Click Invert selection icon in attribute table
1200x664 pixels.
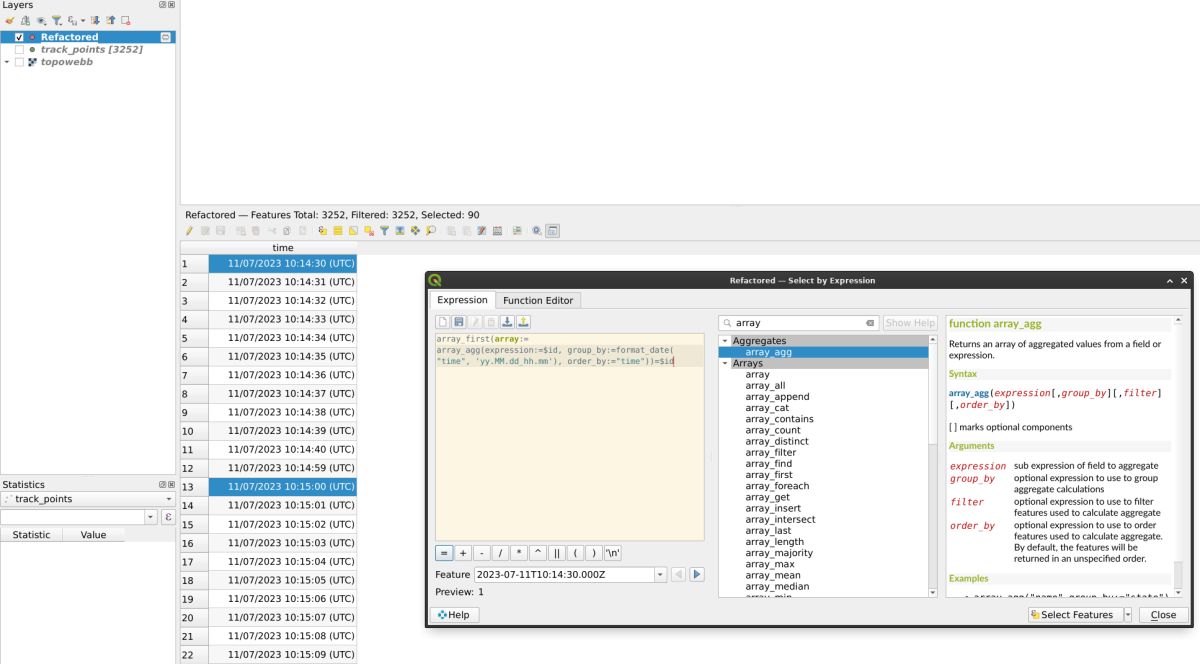pos(353,230)
